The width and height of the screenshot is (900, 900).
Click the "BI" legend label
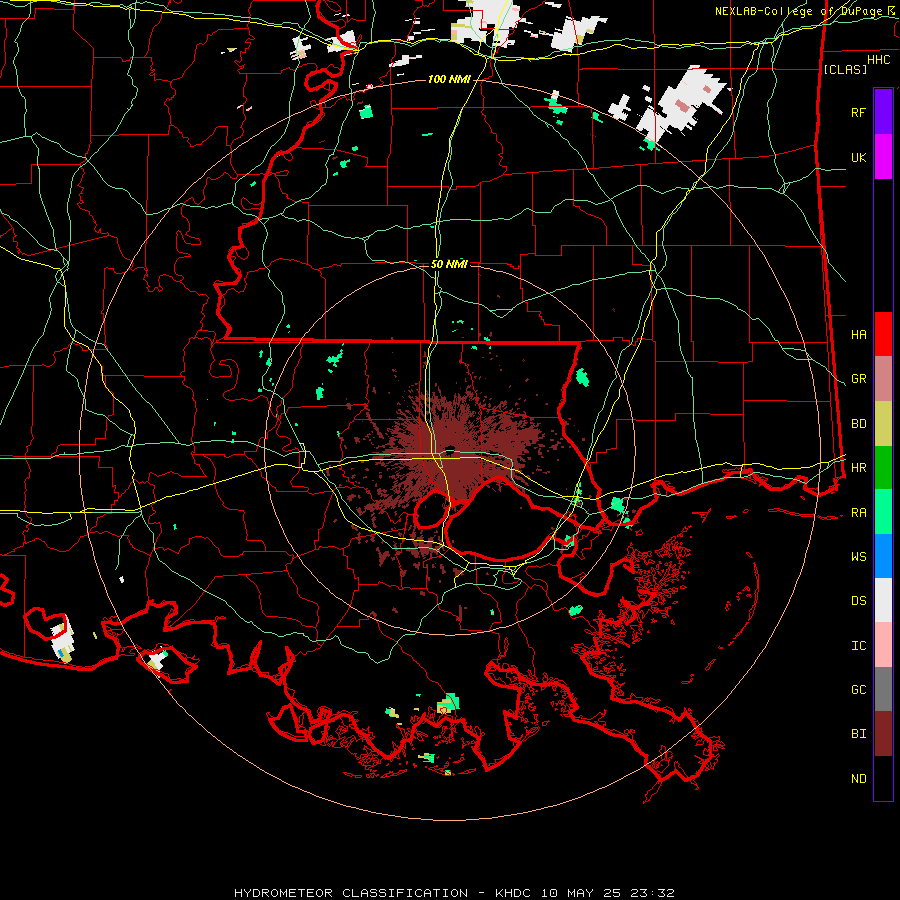pyautogui.click(x=858, y=734)
